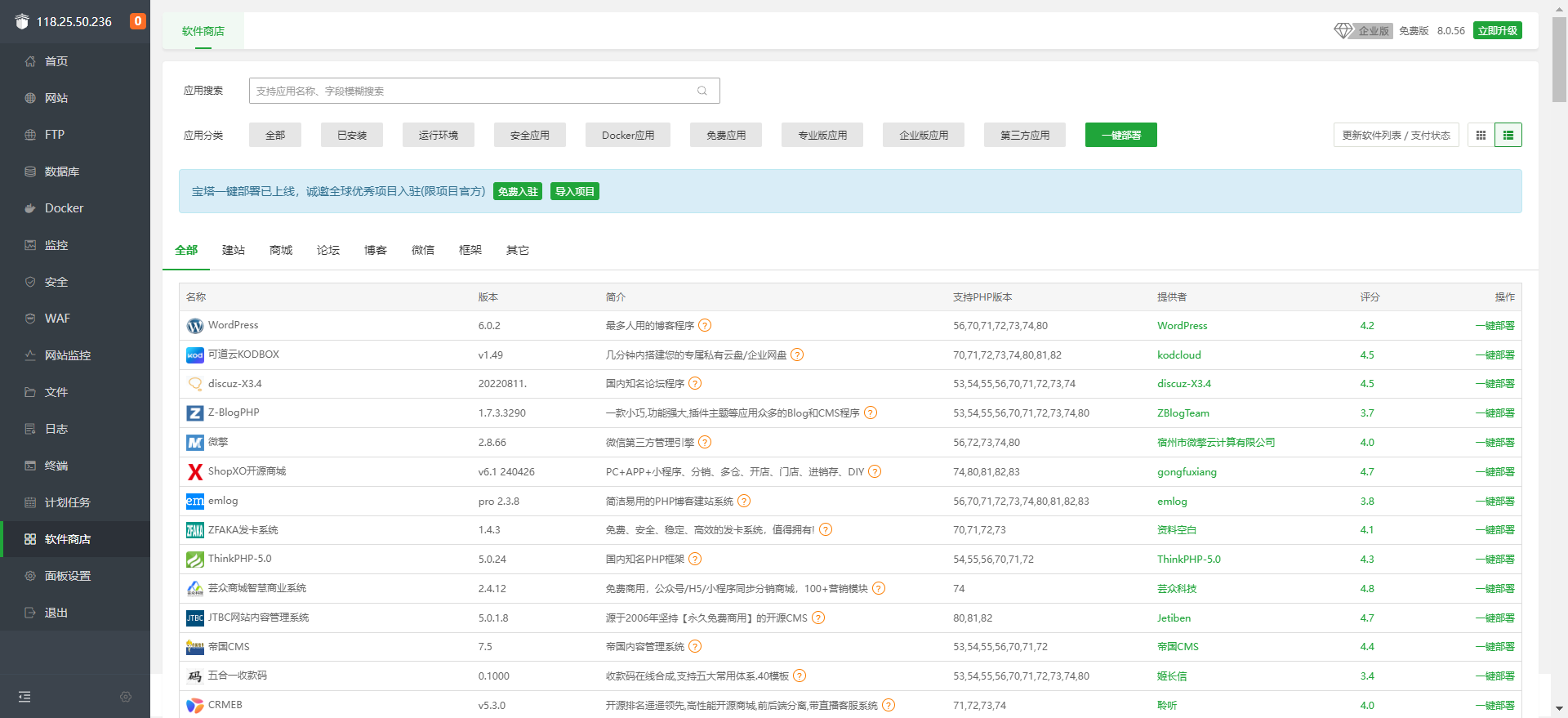Click the CRMEB app name
This screenshot has width=1568, height=718.
click(x=225, y=705)
